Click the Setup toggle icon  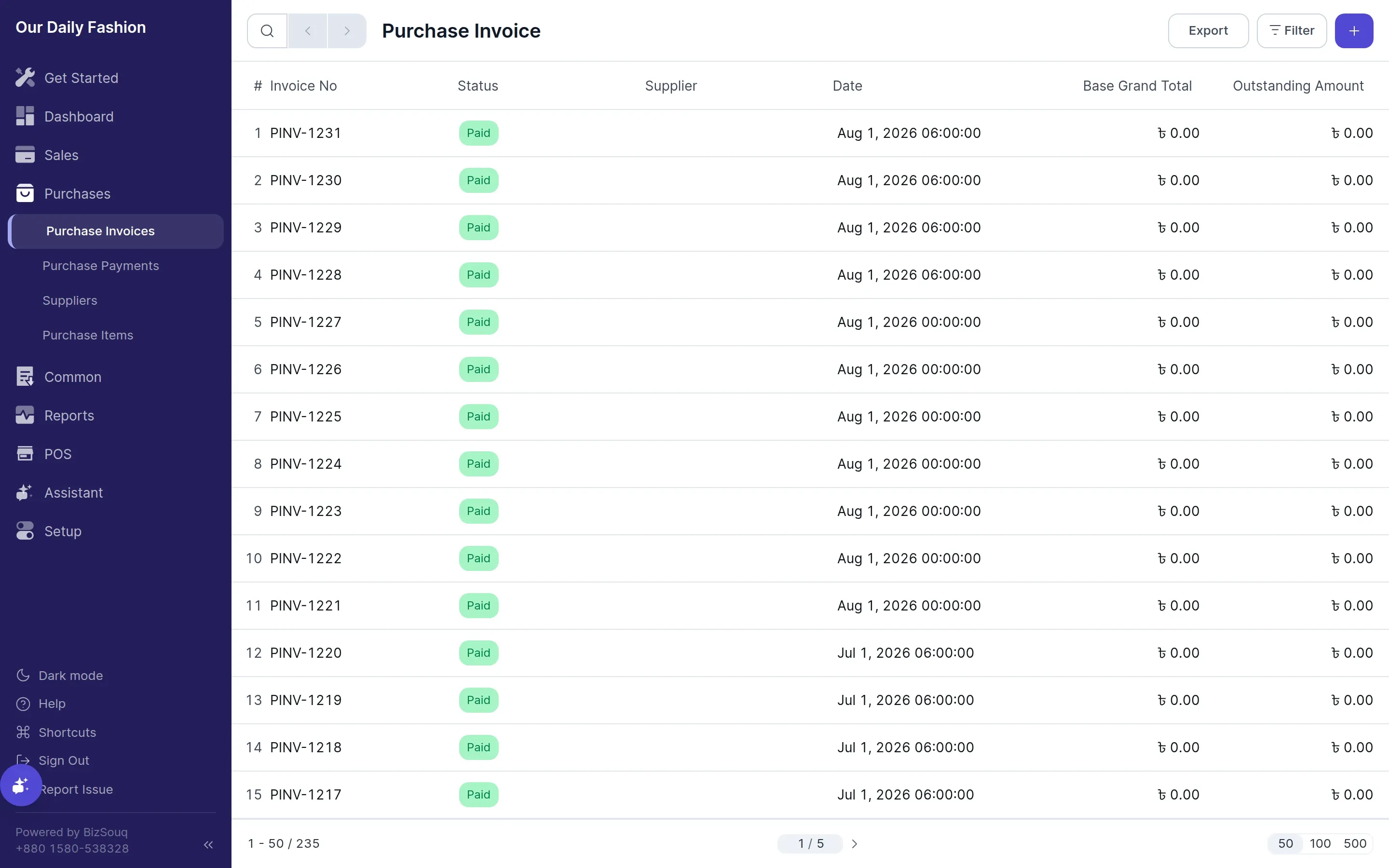point(25,531)
